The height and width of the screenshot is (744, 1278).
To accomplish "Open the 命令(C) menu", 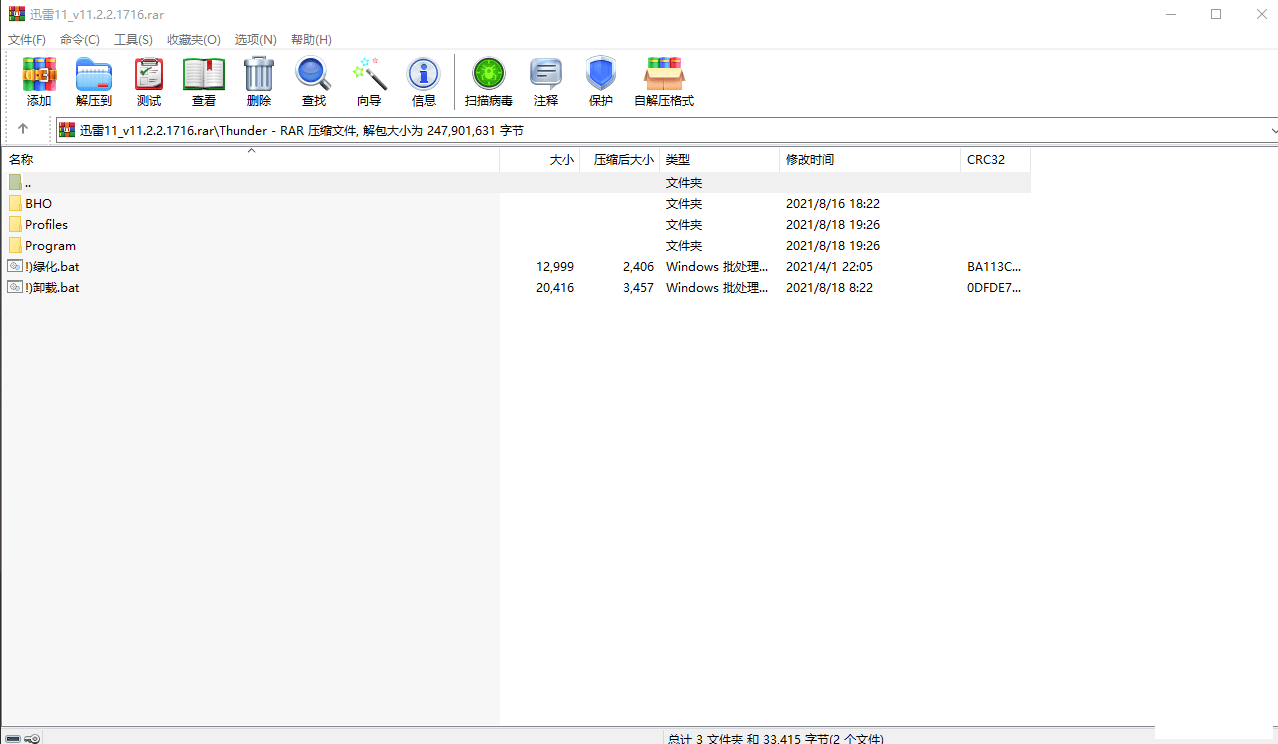I will (80, 39).
